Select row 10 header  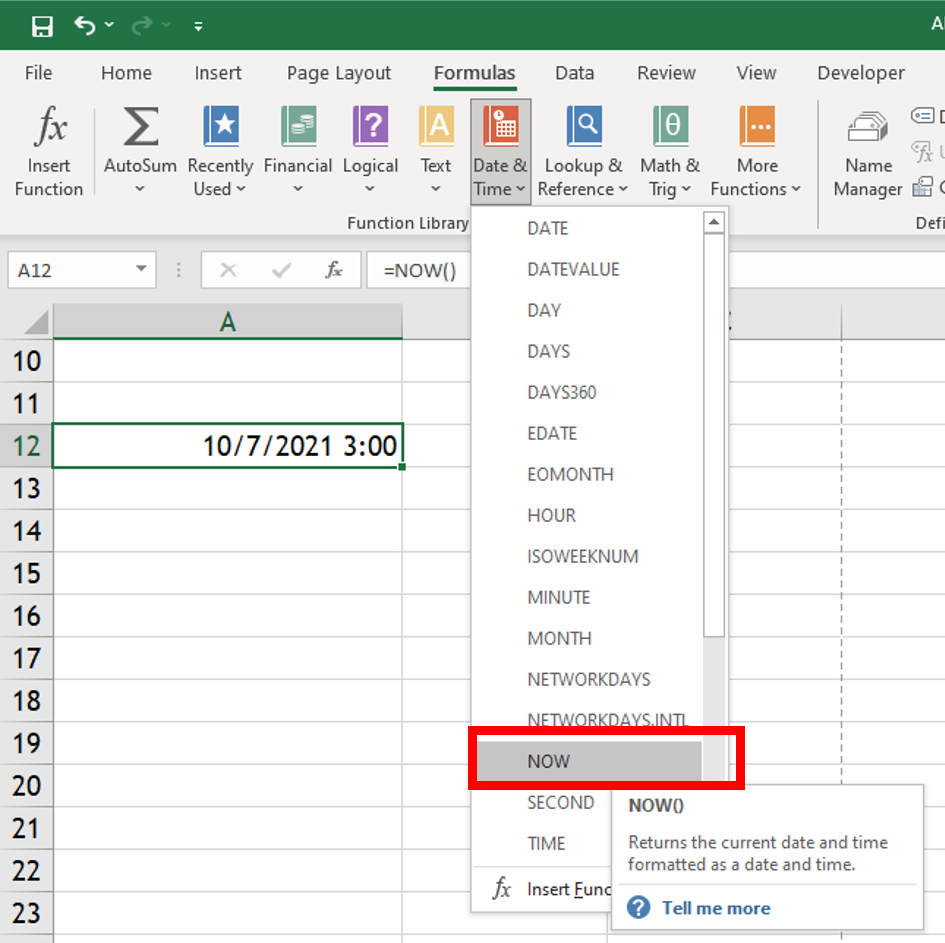coord(27,361)
